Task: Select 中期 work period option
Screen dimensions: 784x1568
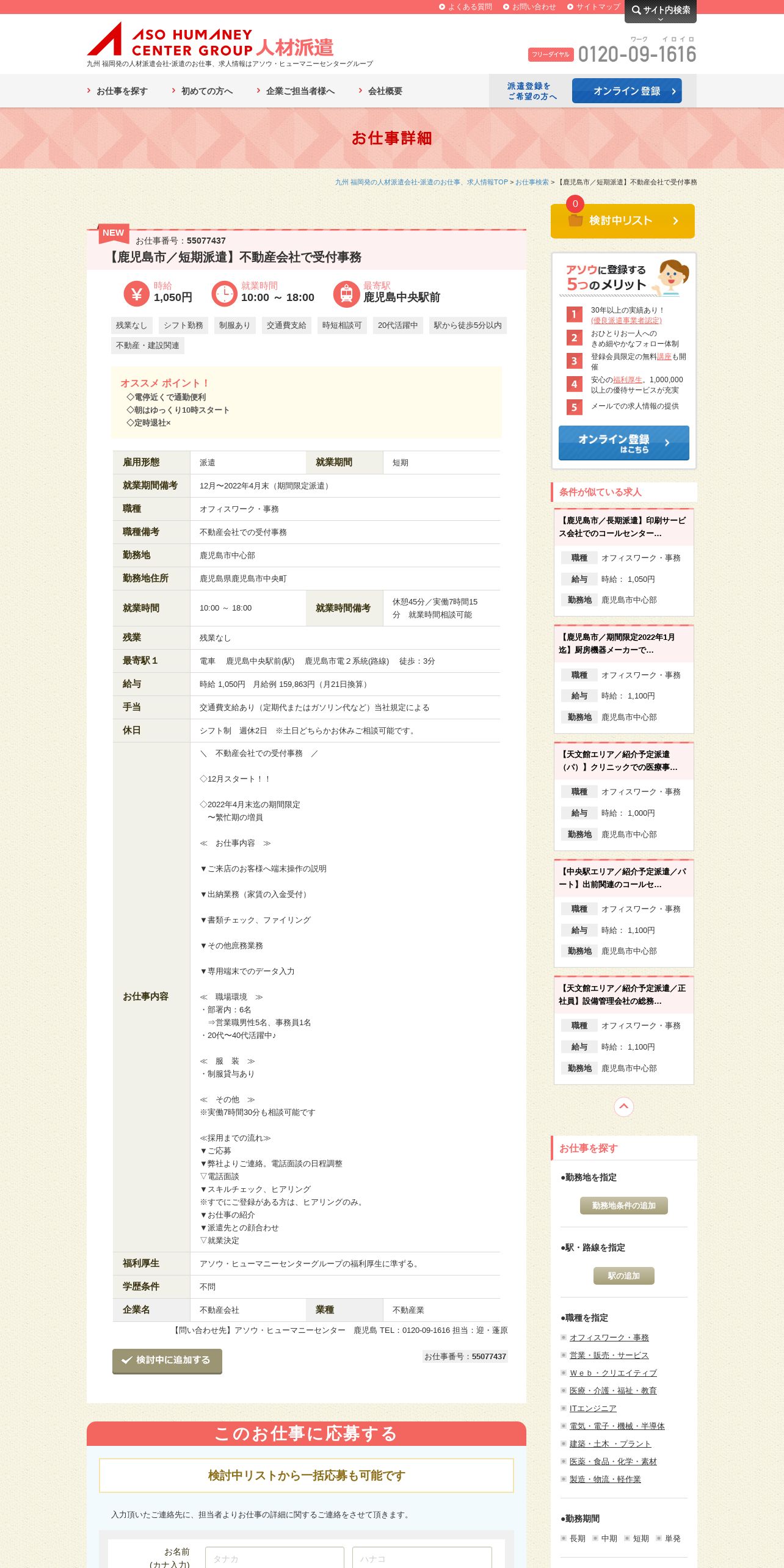Action: pos(605,1539)
